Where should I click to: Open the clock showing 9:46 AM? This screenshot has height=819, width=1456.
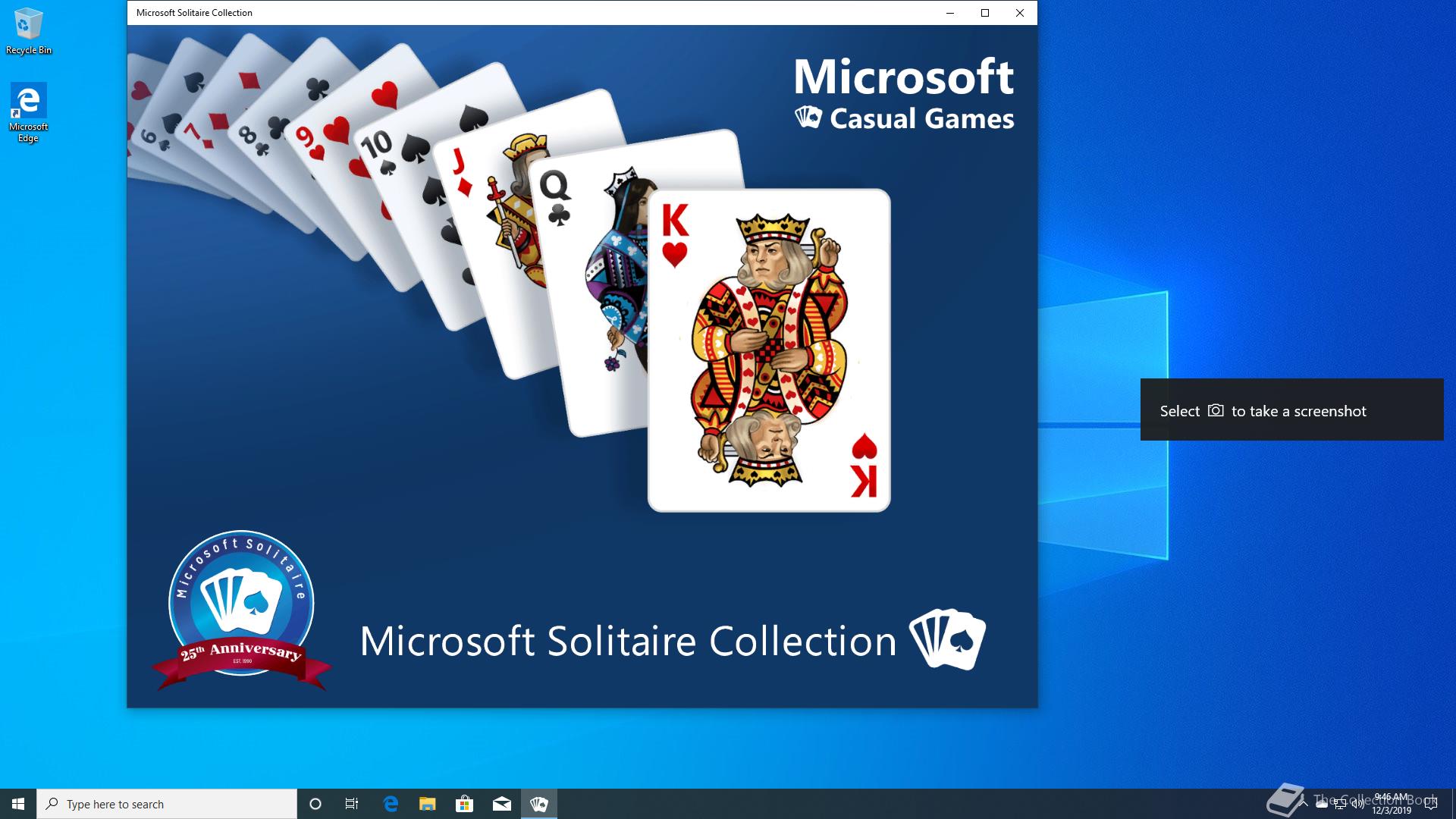point(1392,804)
